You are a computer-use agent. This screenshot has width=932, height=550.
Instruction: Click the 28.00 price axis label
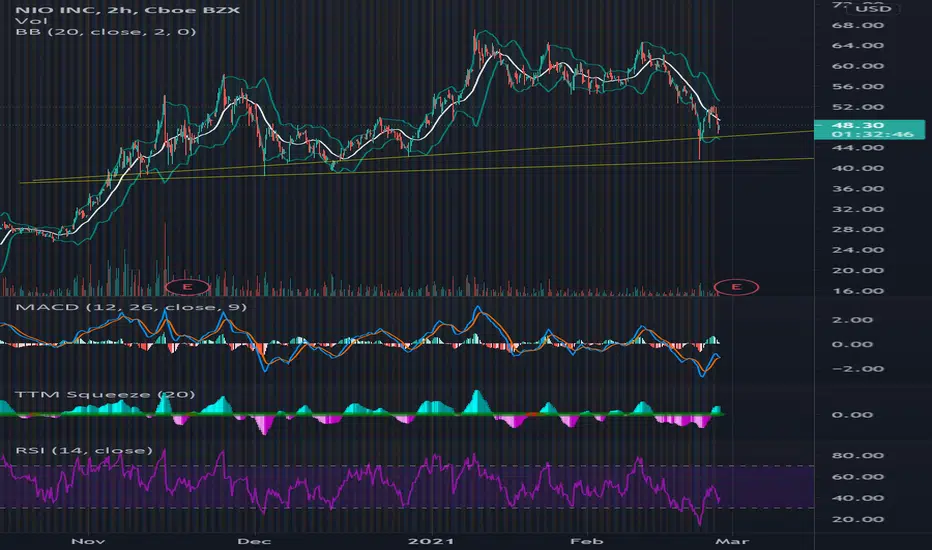point(858,230)
